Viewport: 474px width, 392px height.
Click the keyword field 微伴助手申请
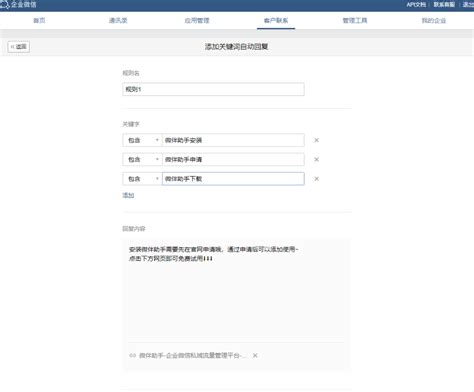point(233,160)
